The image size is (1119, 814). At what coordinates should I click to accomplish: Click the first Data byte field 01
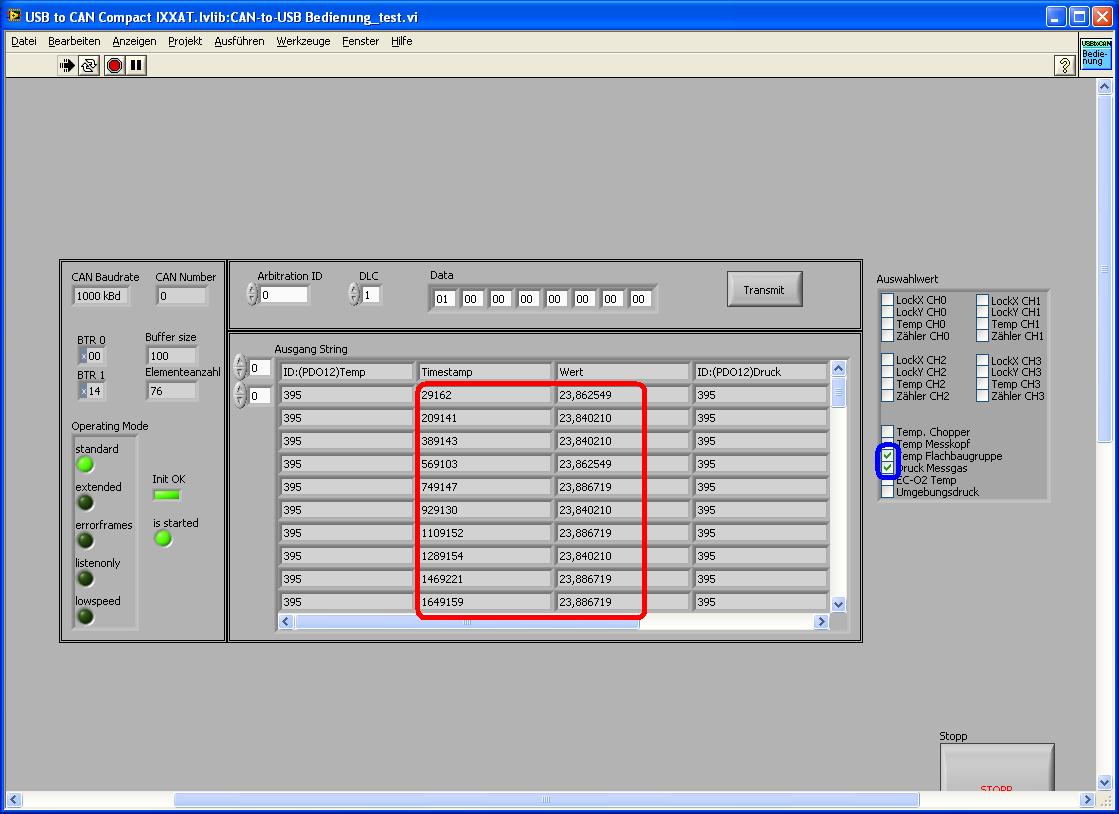[444, 299]
